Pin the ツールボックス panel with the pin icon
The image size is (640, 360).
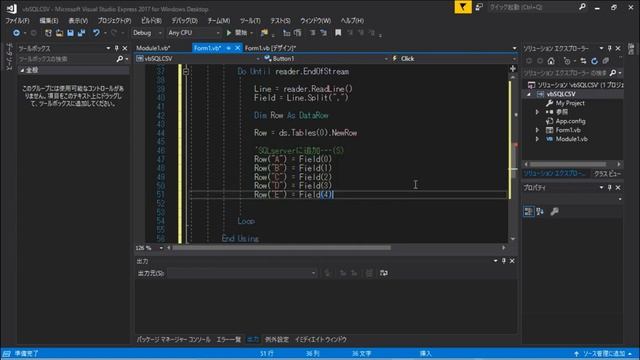coord(116,48)
